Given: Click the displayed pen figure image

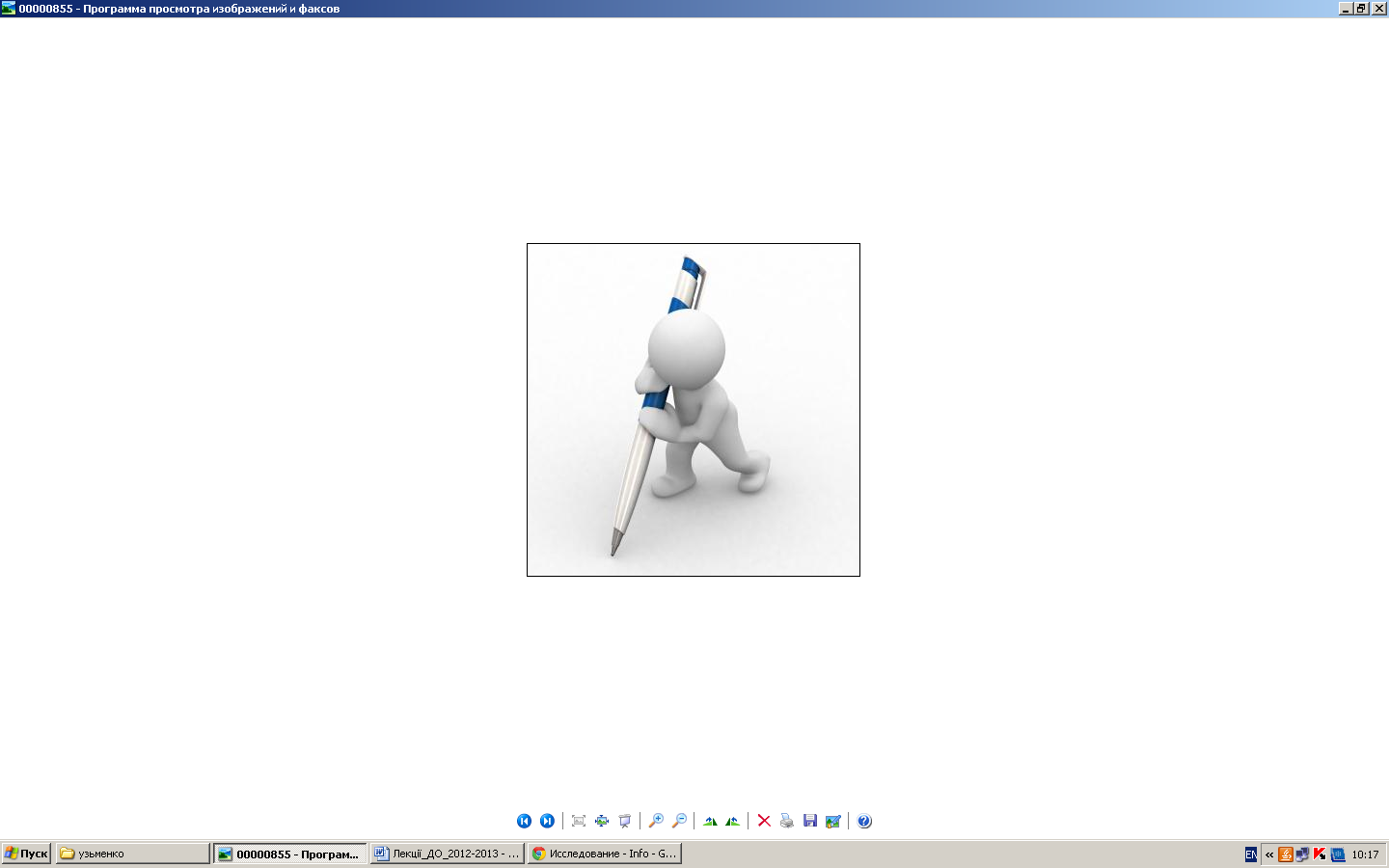Looking at the screenshot, I should pyautogui.click(x=694, y=410).
